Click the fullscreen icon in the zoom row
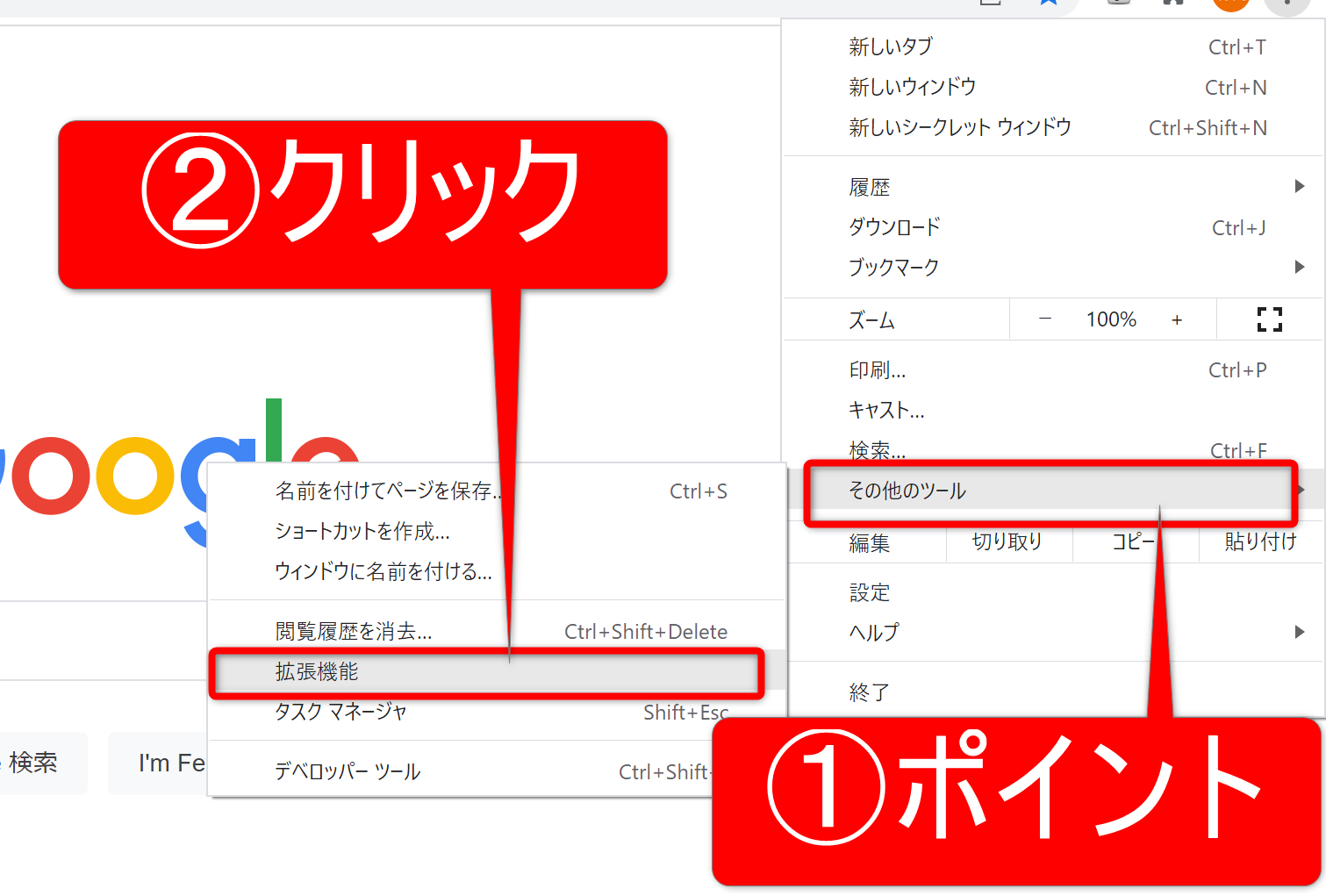Viewport: 1326px width, 896px height. coord(1269,319)
